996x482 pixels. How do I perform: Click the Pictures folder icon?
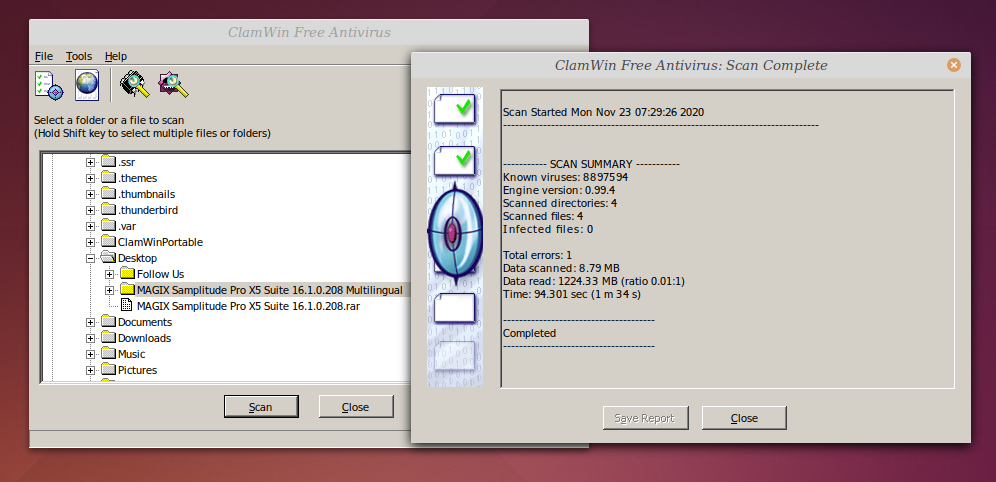point(109,370)
